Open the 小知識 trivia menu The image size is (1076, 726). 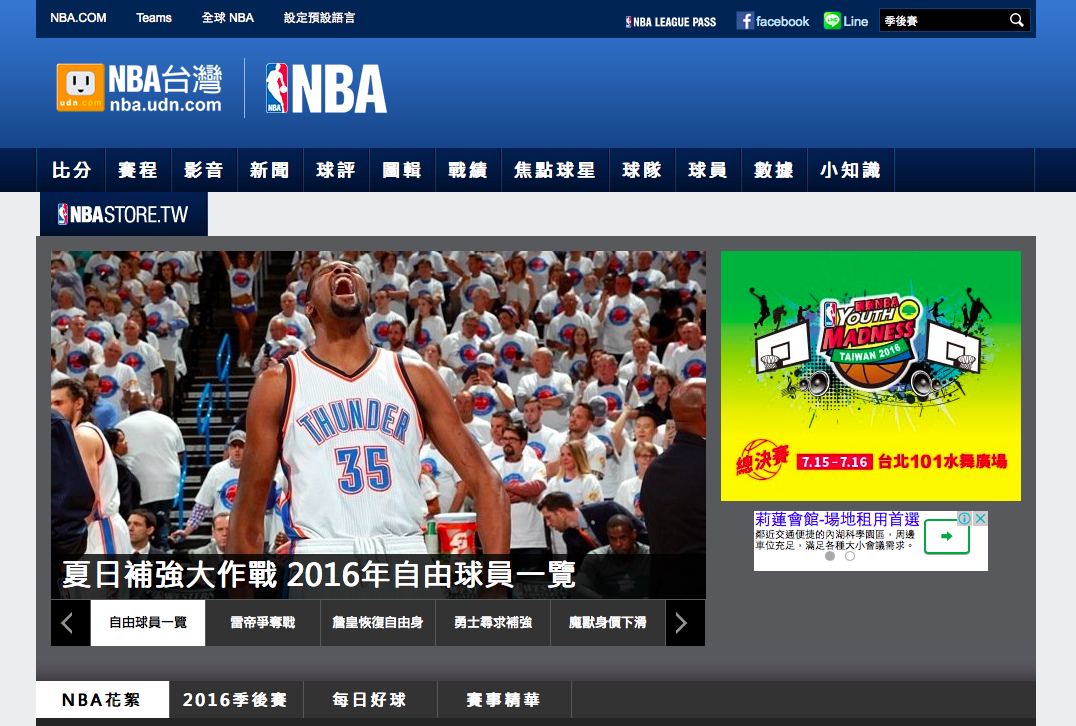click(851, 170)
